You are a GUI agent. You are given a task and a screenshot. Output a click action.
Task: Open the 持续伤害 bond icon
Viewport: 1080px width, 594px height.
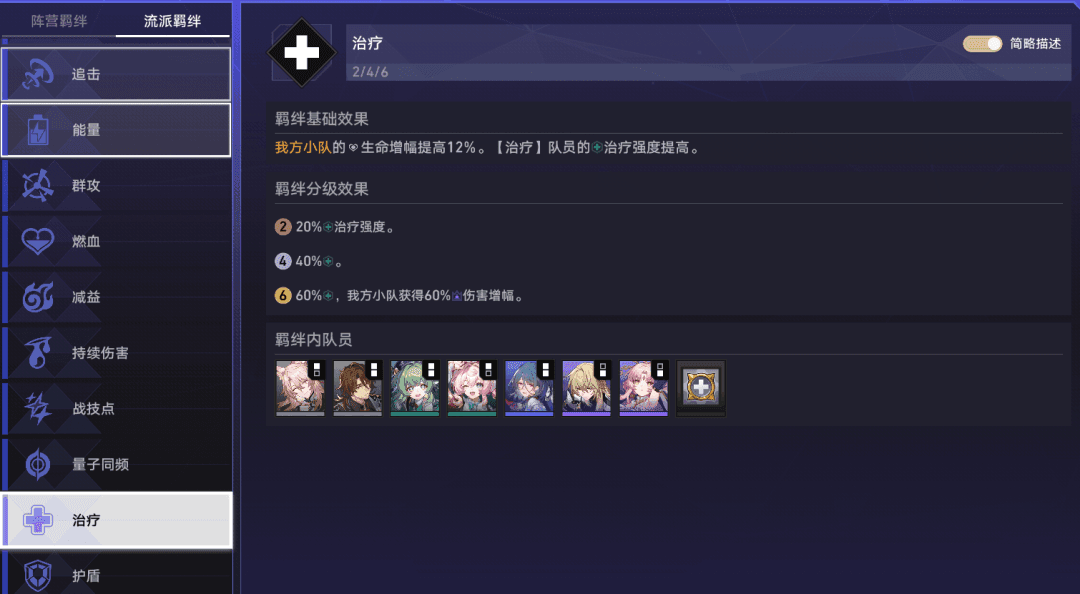click(x=38, y=353)
